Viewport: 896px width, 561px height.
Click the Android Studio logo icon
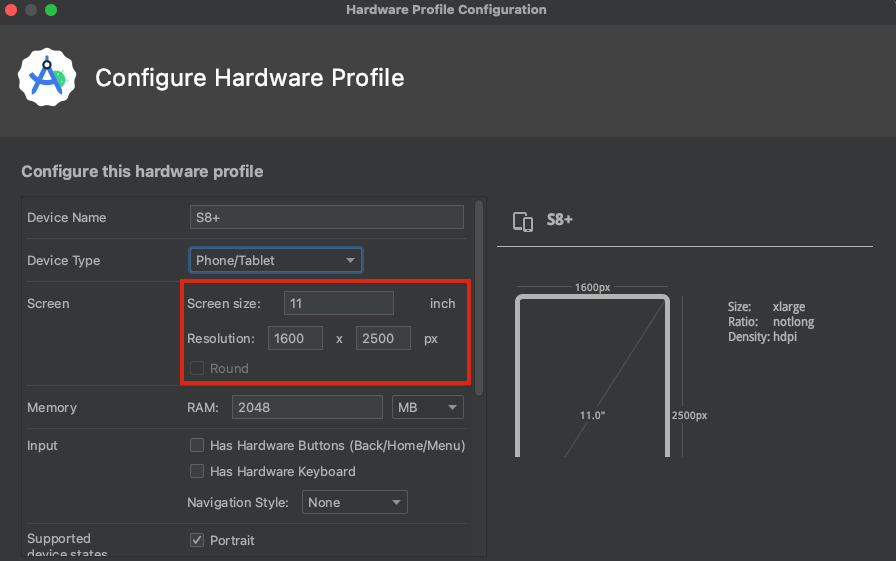pyautogui.click(x=47, y=77)
